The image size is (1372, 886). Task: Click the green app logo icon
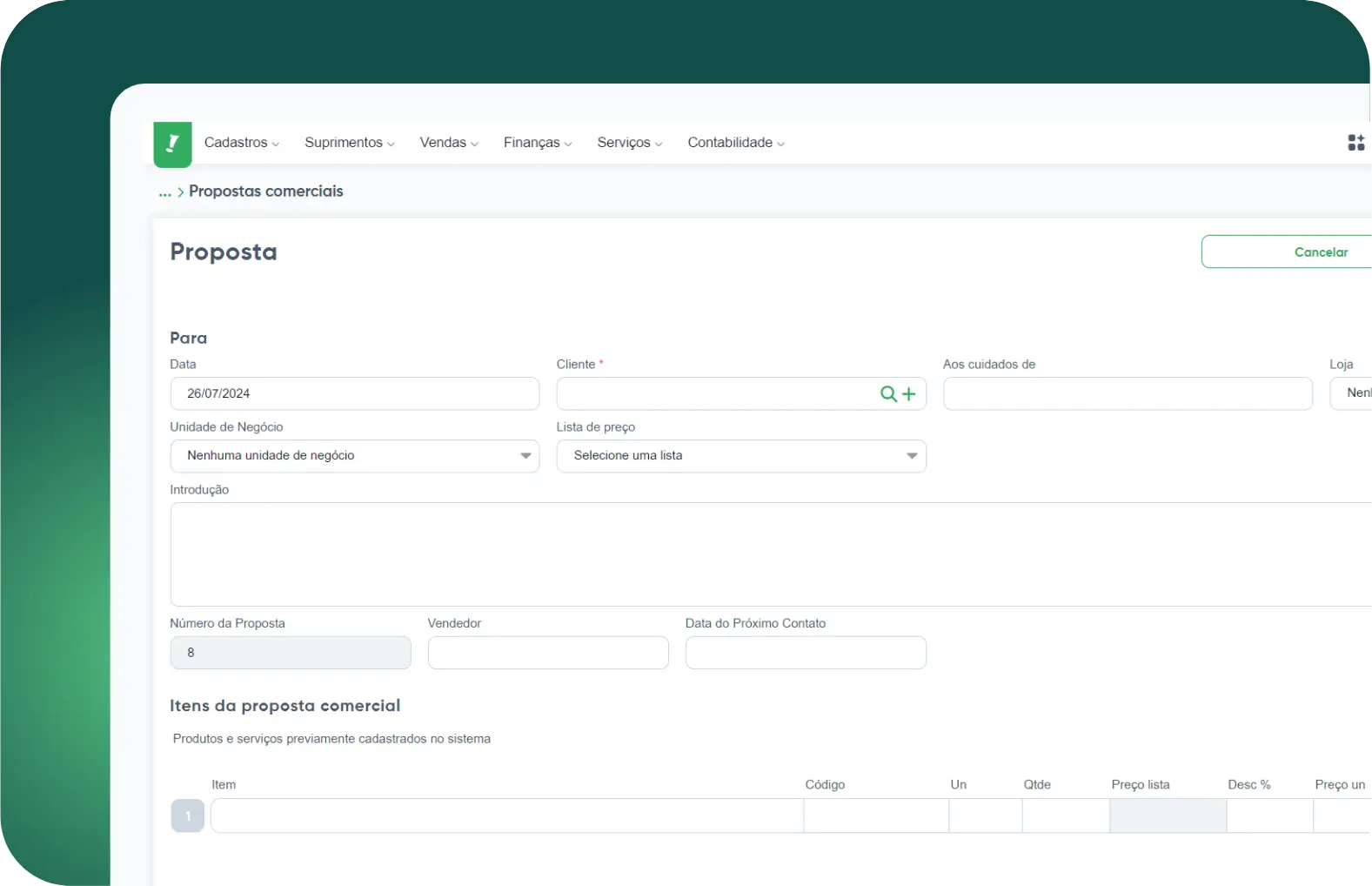pyautogui.click(x=172, y=144)
